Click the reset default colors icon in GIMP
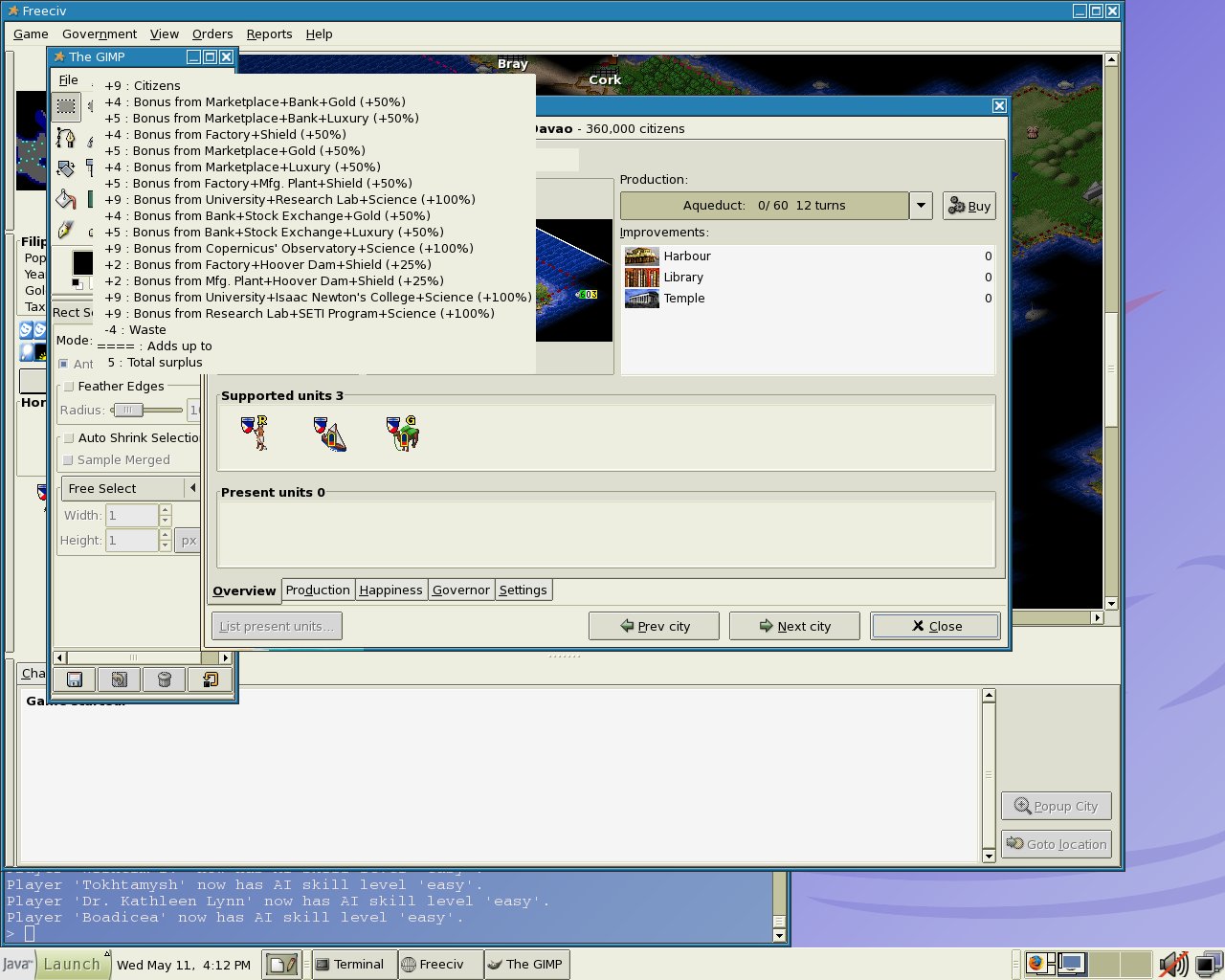Screen dimensions: 1225x980 point(76,283)
